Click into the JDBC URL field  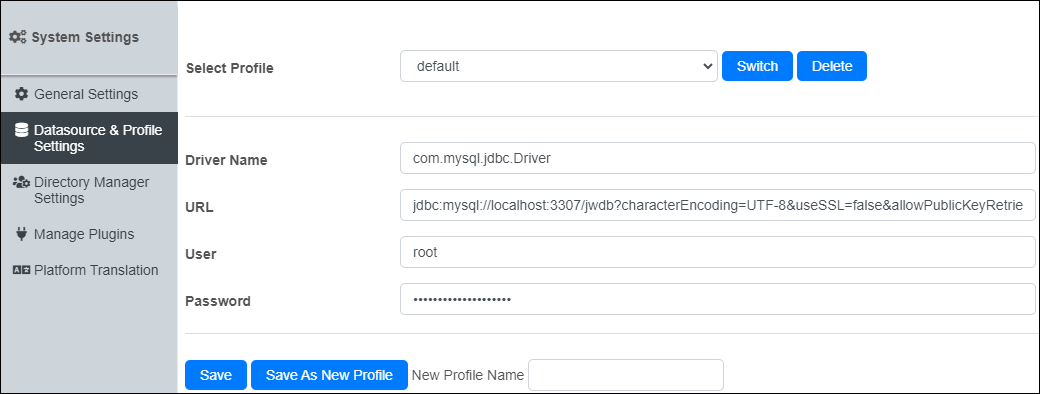[718, 205]
